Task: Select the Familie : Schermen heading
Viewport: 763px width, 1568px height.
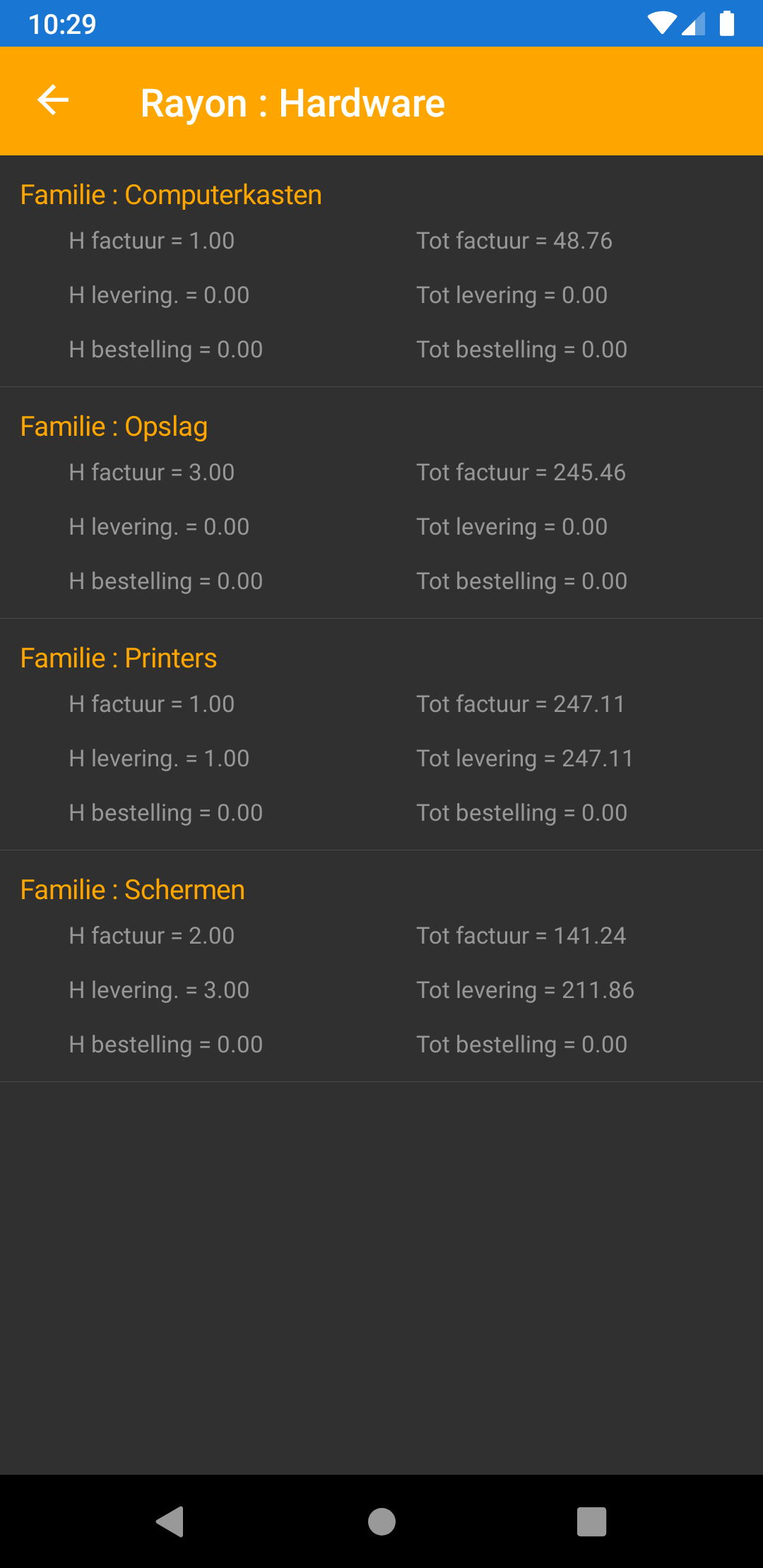Action: click(x=133, y=890)
